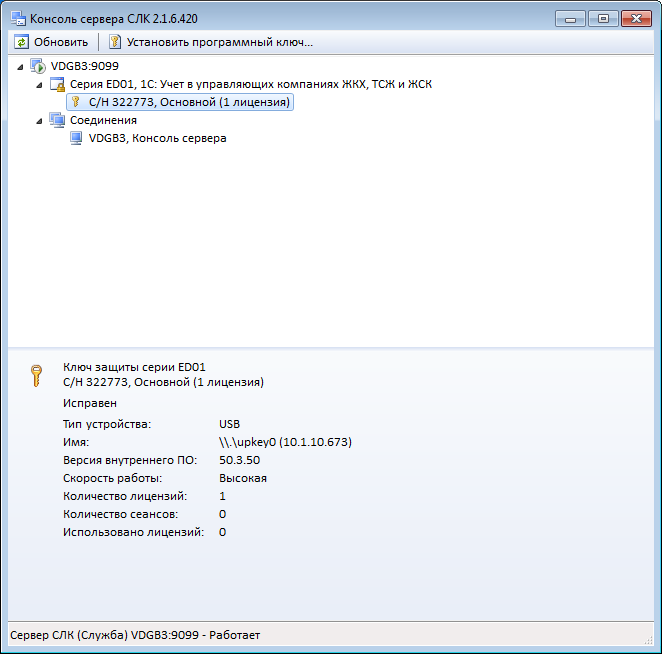Screen dimensions: 662x654
Task: Click the Тип устройства: label
Action: 107,424
